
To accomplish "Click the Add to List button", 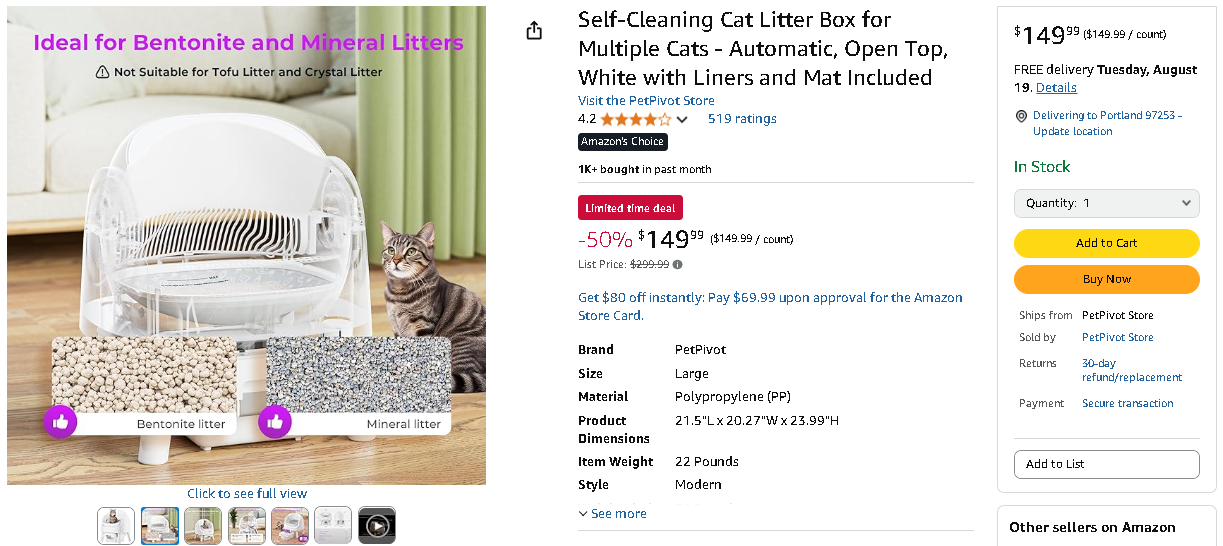I will (x=1106, y=464).
